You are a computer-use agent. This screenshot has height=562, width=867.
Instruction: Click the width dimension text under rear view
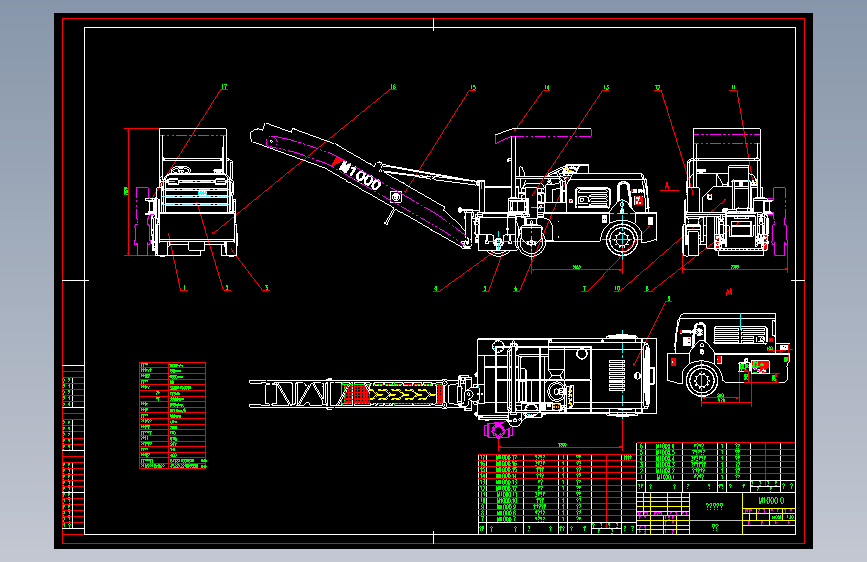pos(735,267)
